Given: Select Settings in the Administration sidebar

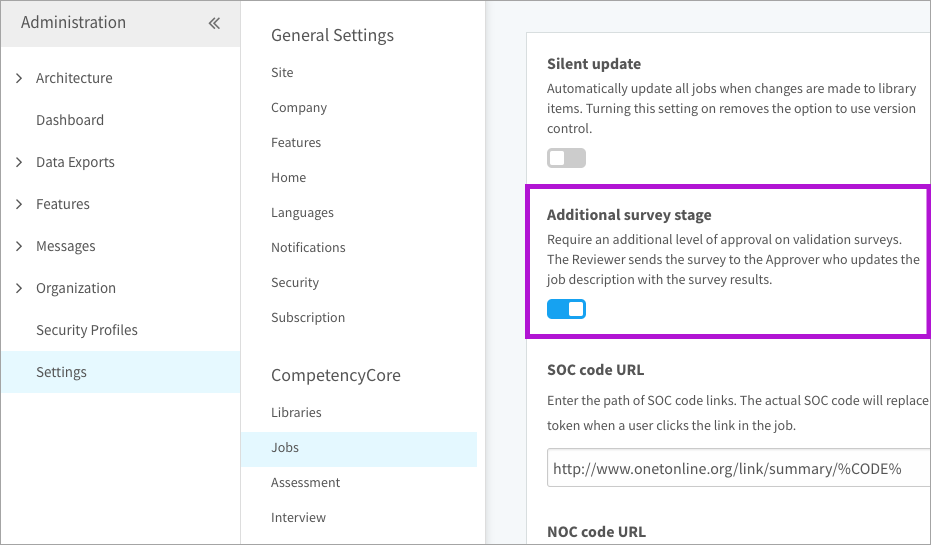Looking at the screenshot, I should (x=62, y=372).
